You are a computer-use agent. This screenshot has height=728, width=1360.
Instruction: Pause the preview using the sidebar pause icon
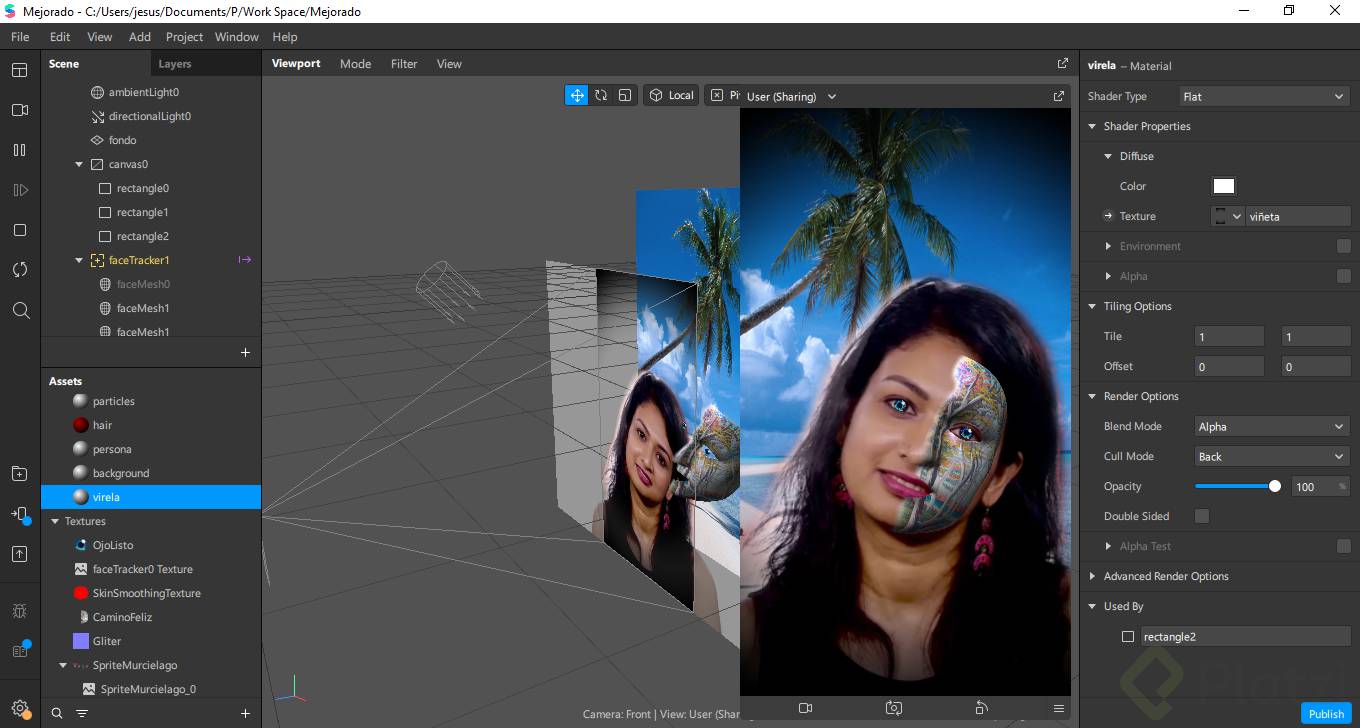[x=20, y=150]
